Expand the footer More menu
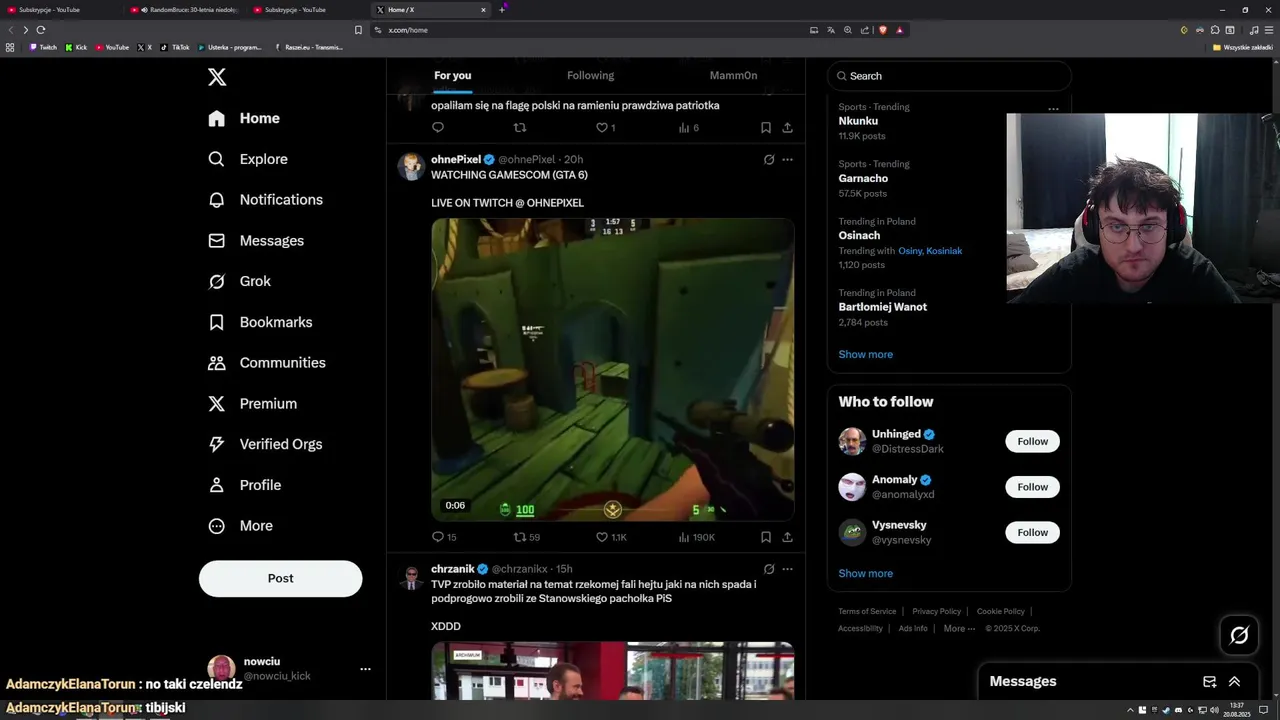Screen dimensions: 1280x720 pyautogui.click(x=959, y=628)
